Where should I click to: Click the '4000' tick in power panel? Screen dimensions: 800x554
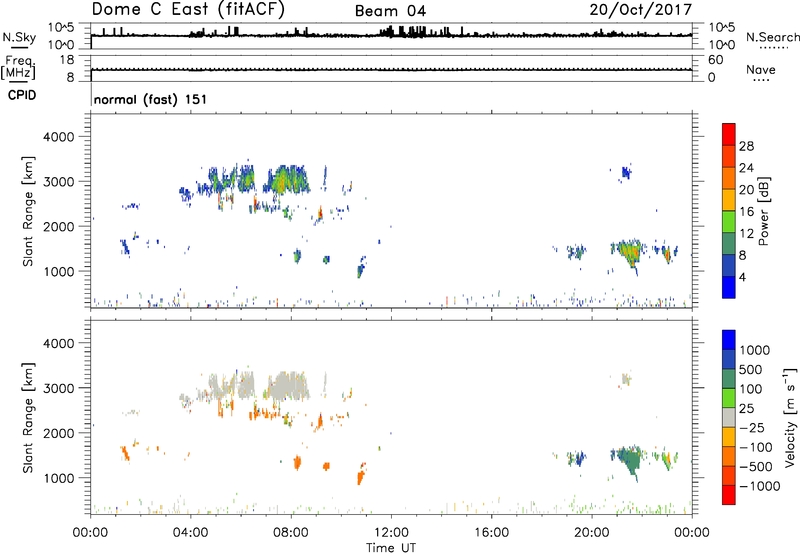[58, 137]
